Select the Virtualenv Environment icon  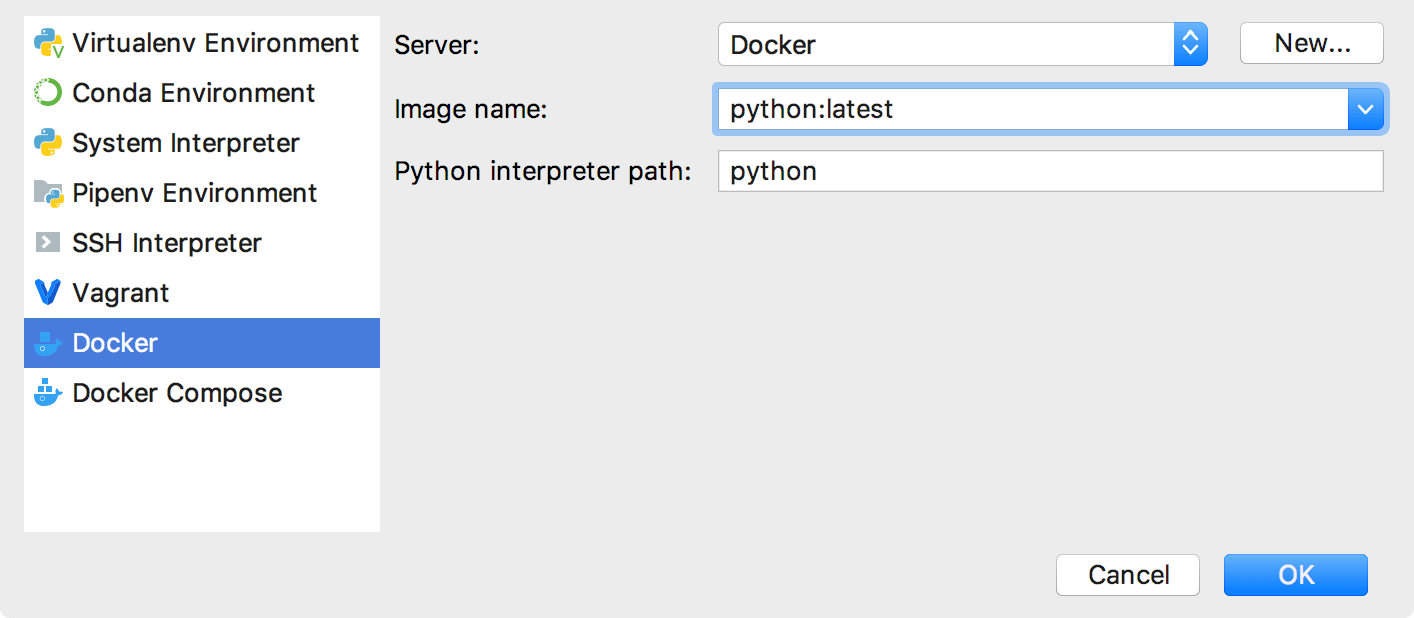(x=48, y=42)
